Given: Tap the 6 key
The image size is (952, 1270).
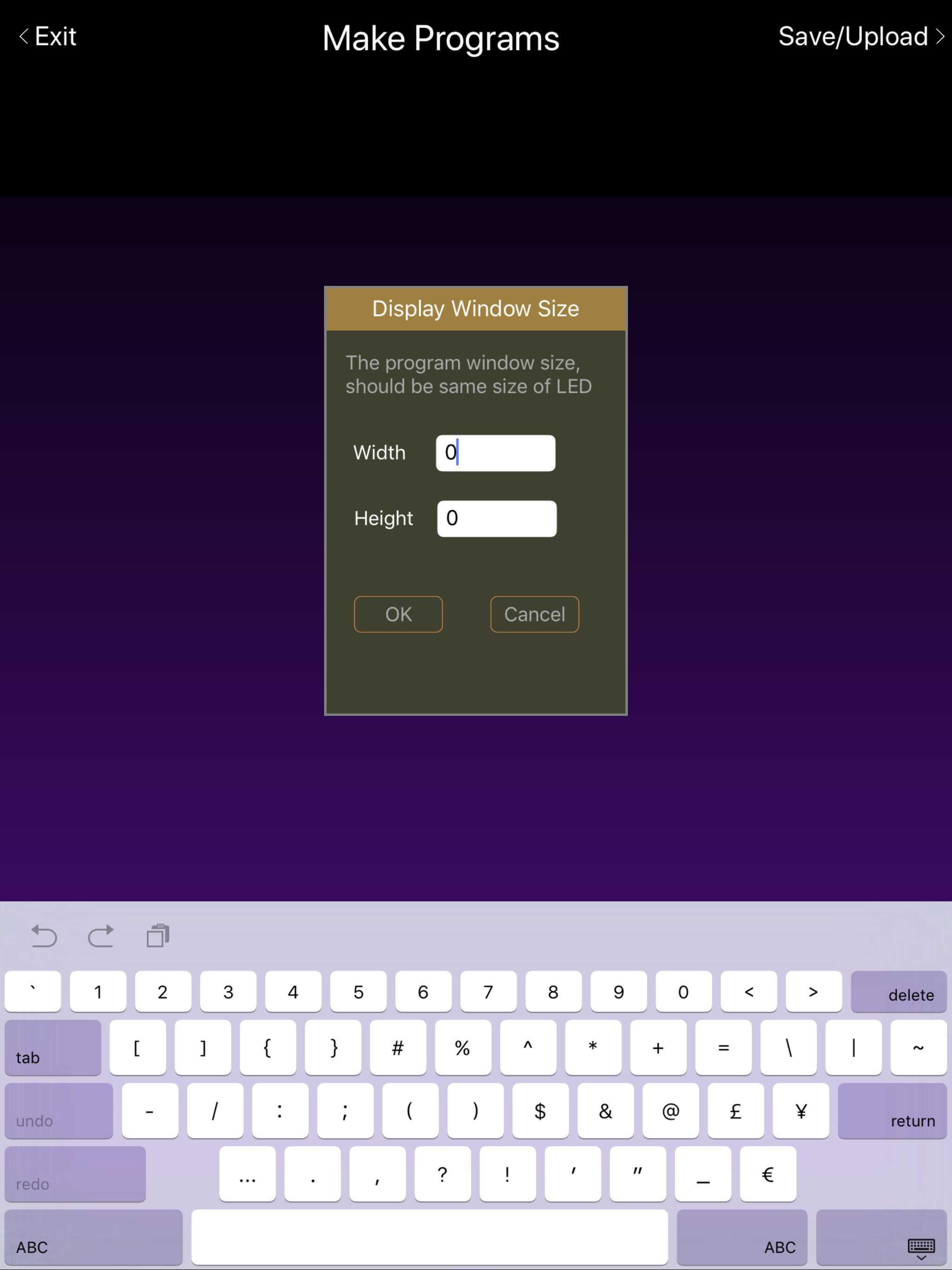Looking at the screenshot, I should [423, 992].
